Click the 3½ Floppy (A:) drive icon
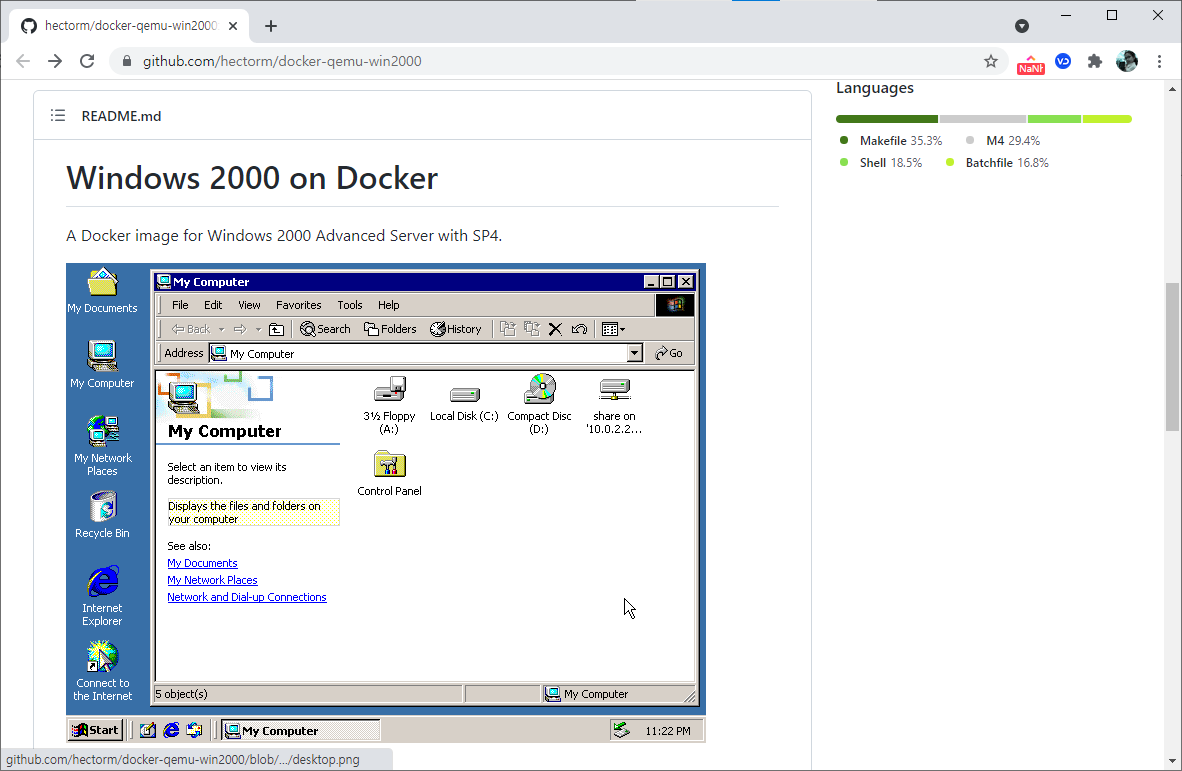The height and width of the screenshot is (771, 1182). pyautogui.click(x=389, y=405)
